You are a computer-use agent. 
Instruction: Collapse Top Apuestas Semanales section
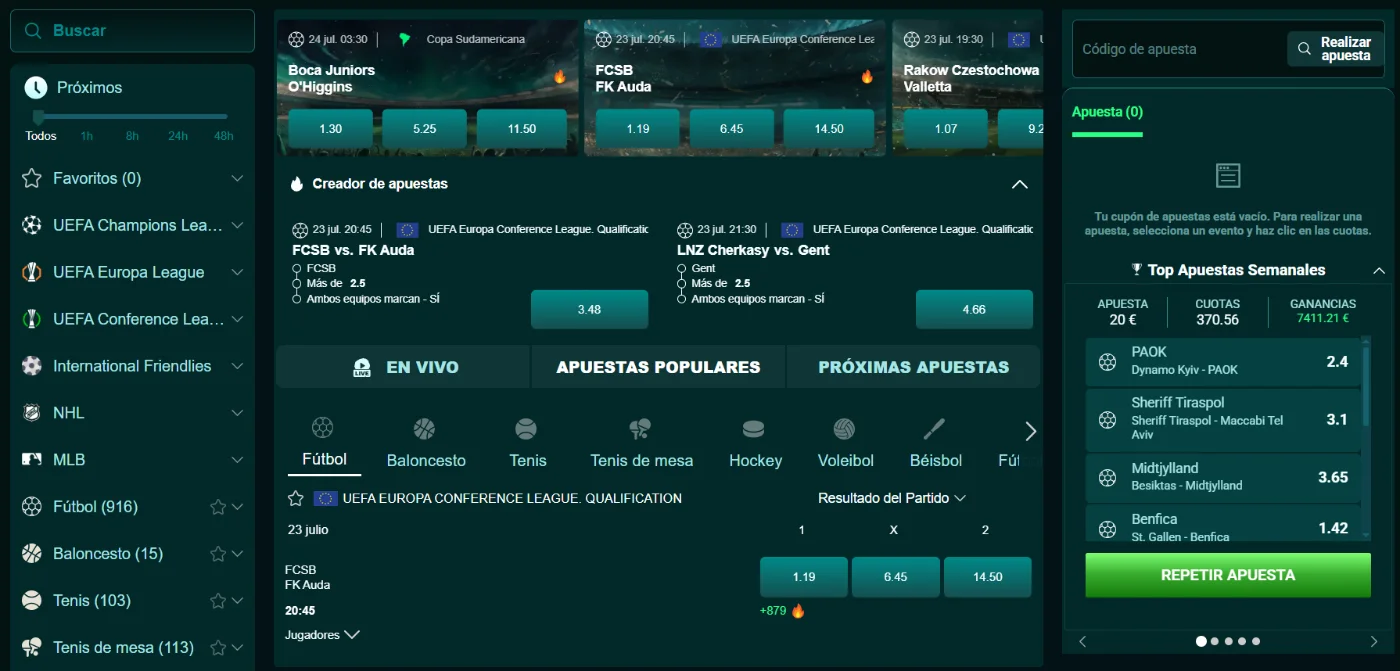tap(1379, 270)
